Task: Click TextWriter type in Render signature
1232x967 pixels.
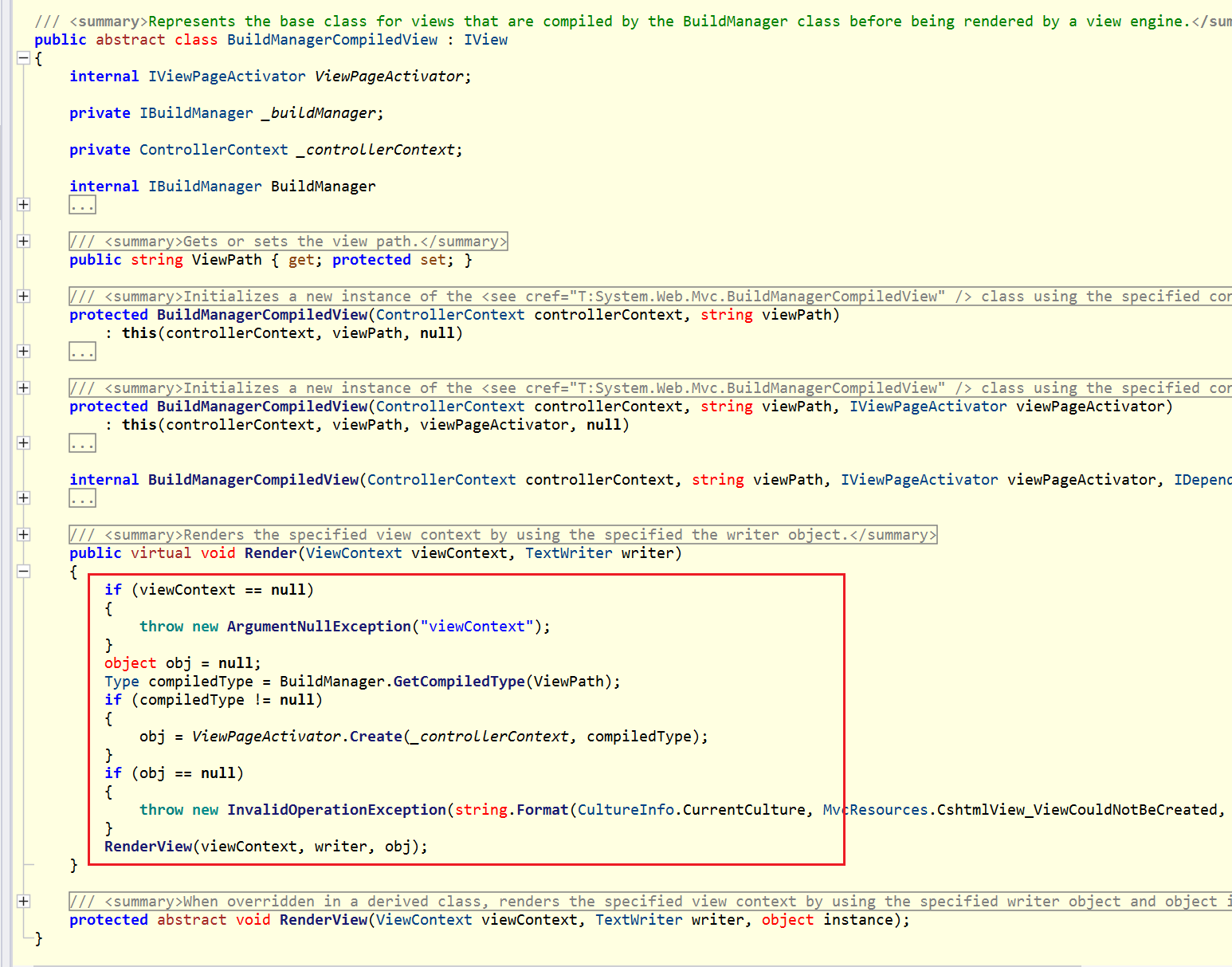Action: tap(569, 553)
